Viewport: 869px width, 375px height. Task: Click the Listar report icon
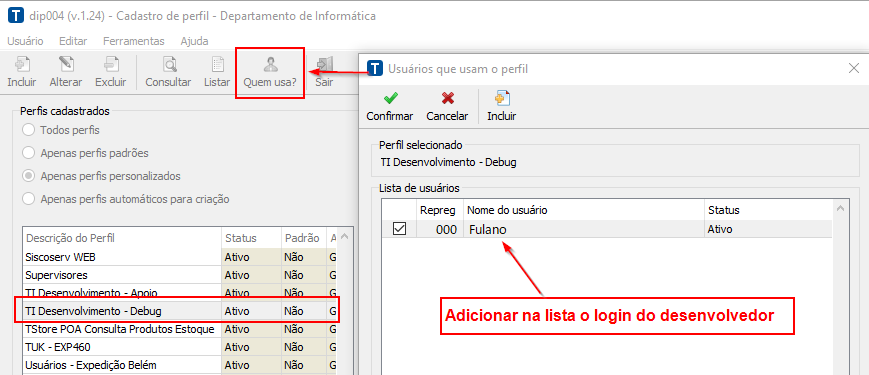pos(217,64)
